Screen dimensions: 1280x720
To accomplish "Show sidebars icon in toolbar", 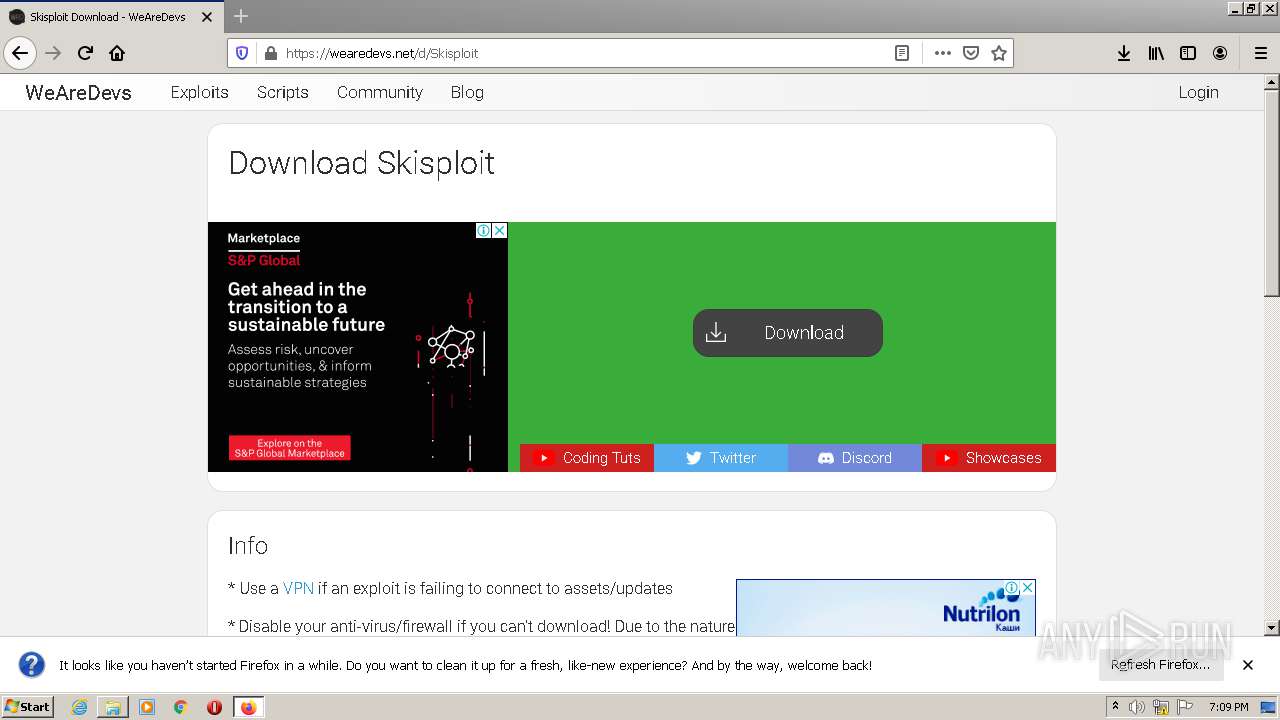I will (1188, 53).
